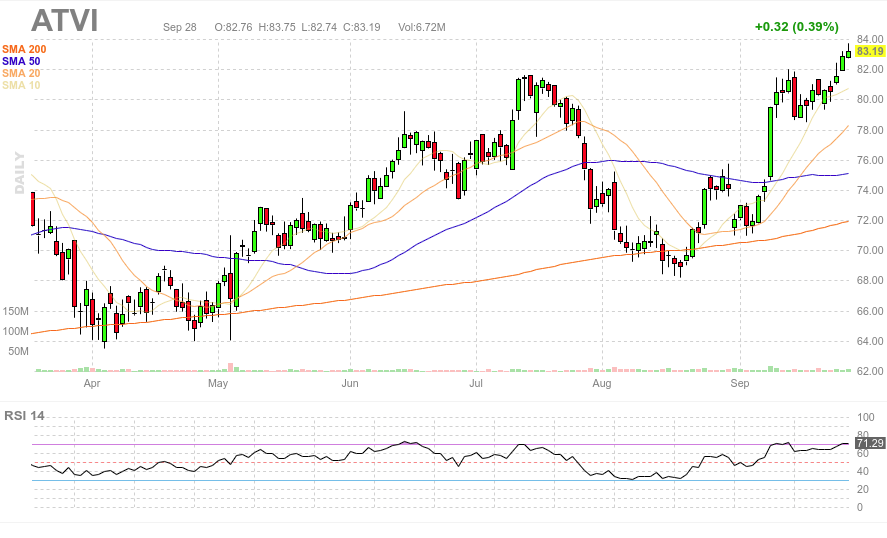Click the 84.00 price axis label
The image size is (887, 538).
coord(870,39)
